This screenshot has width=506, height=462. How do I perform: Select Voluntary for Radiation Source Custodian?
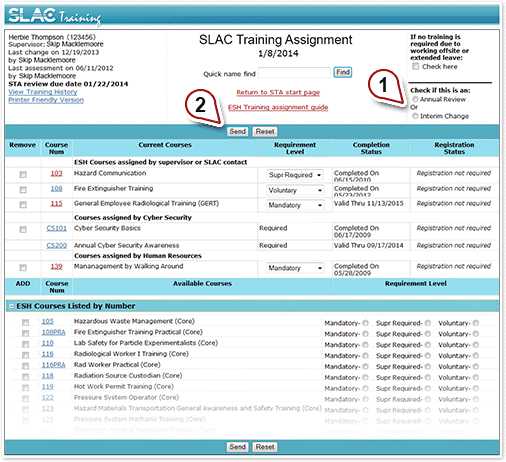[x=476, y=377]
